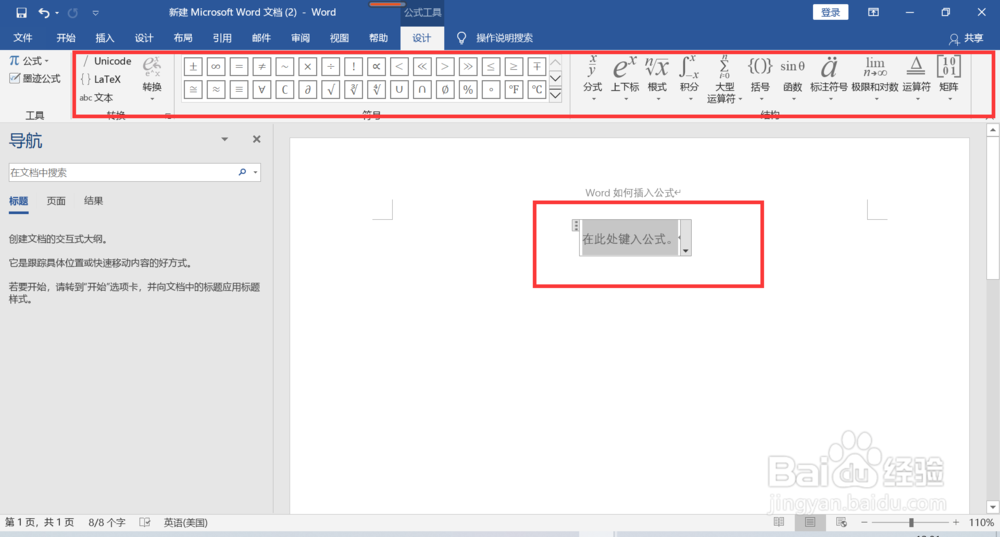This screenshot has width=1000, height=537.
Task: Open the Operator structure dropdown
Action: (x=916, y=78)
